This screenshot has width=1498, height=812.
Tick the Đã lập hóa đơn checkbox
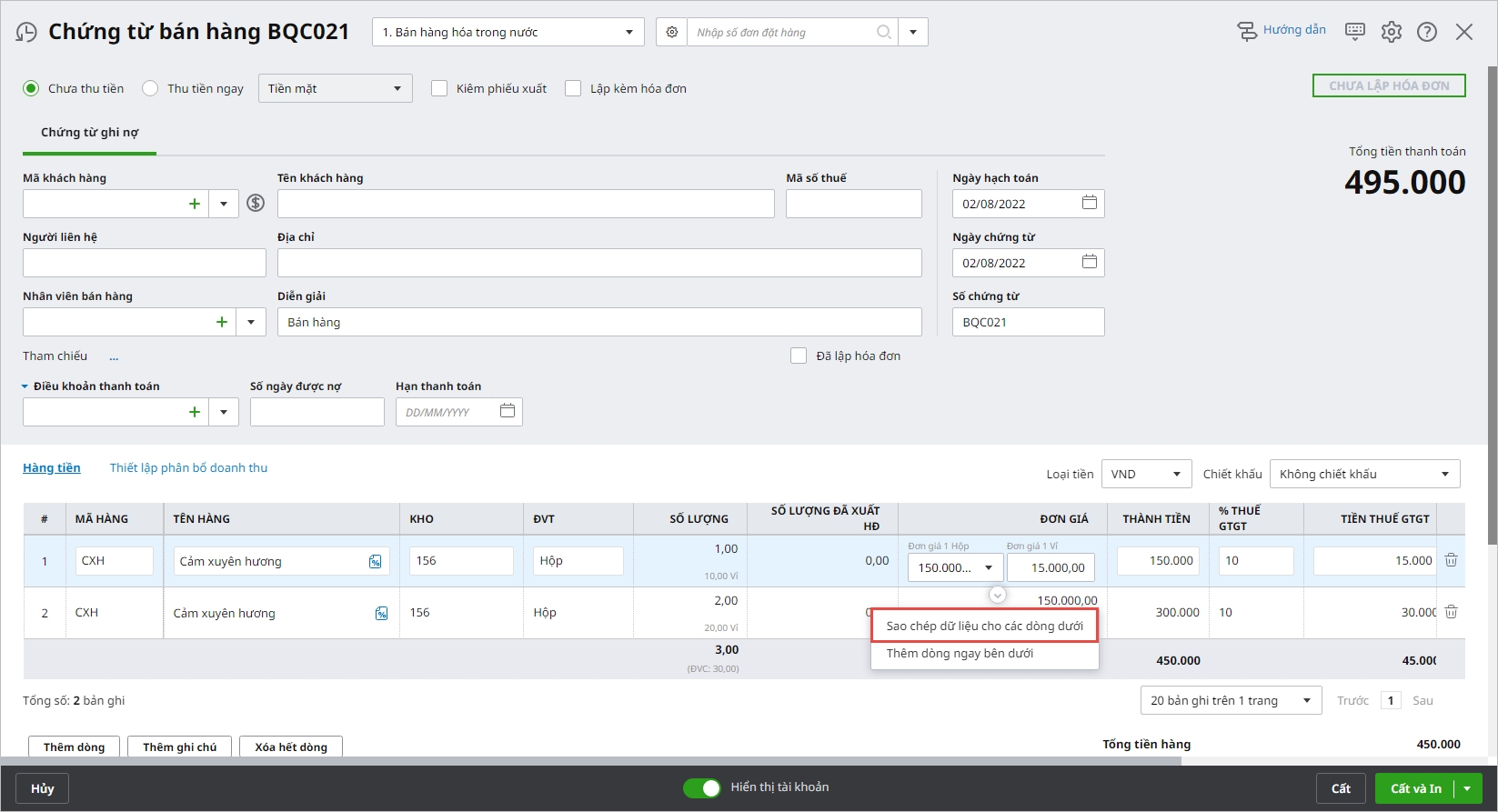point(799,356)
